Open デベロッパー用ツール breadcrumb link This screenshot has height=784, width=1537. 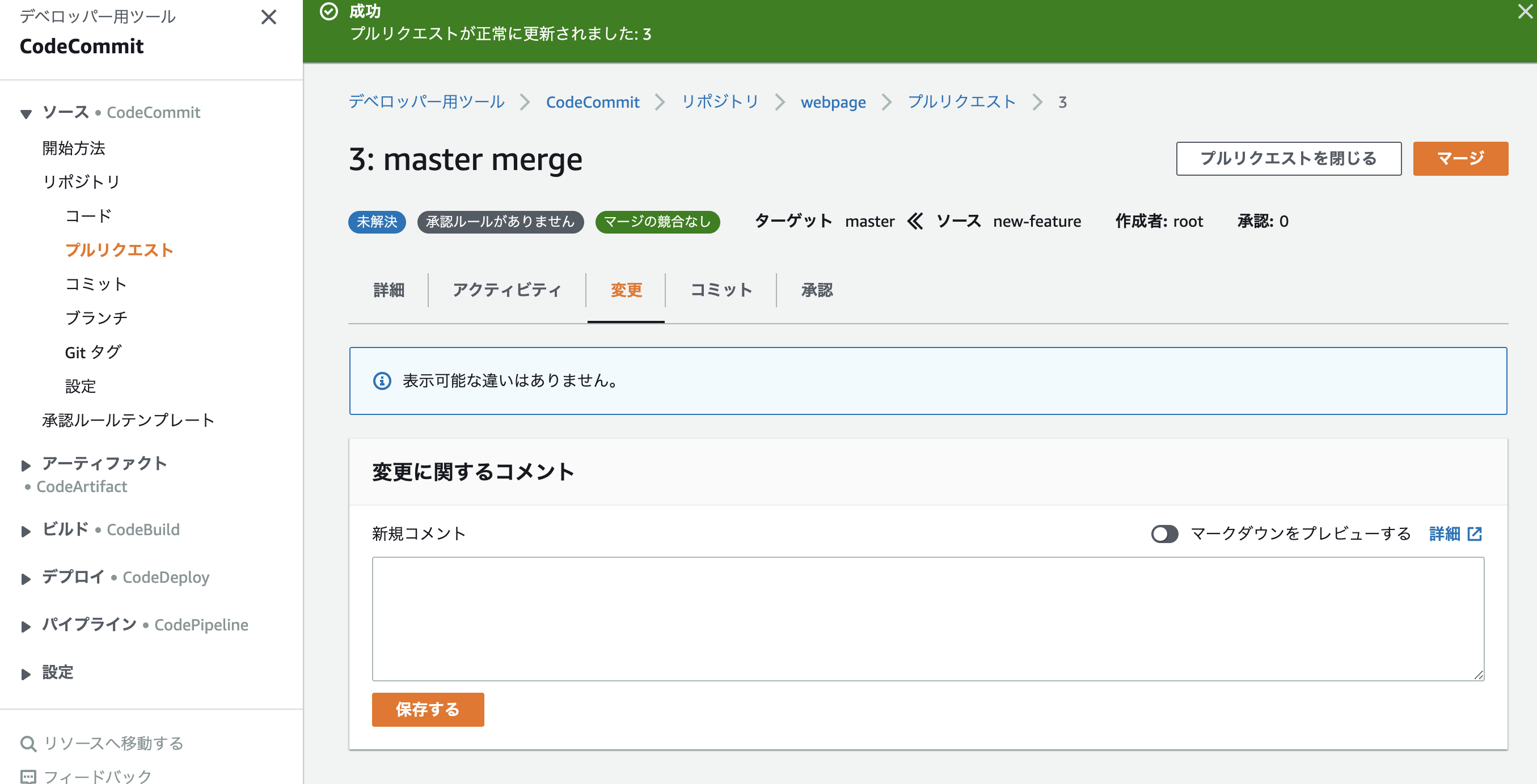coord(426,102)
